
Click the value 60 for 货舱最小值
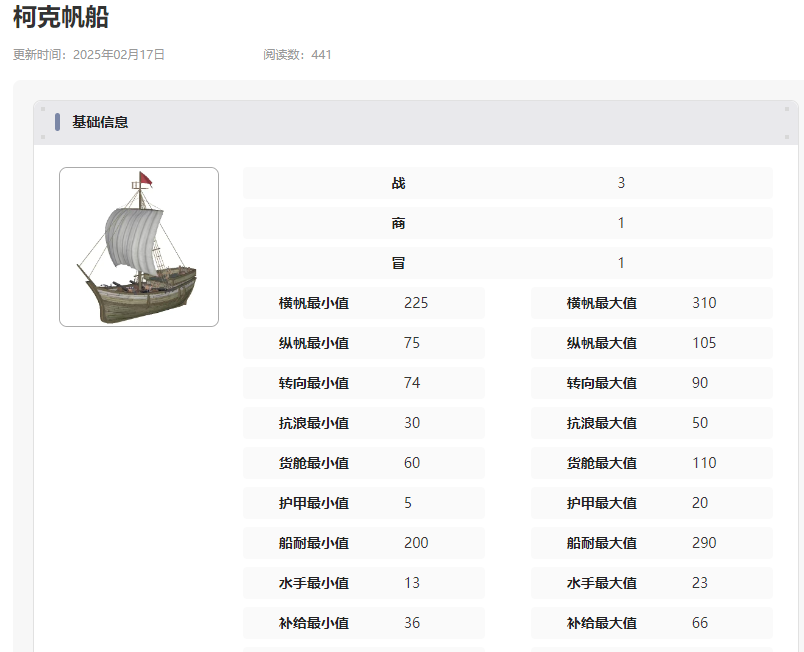412,463
